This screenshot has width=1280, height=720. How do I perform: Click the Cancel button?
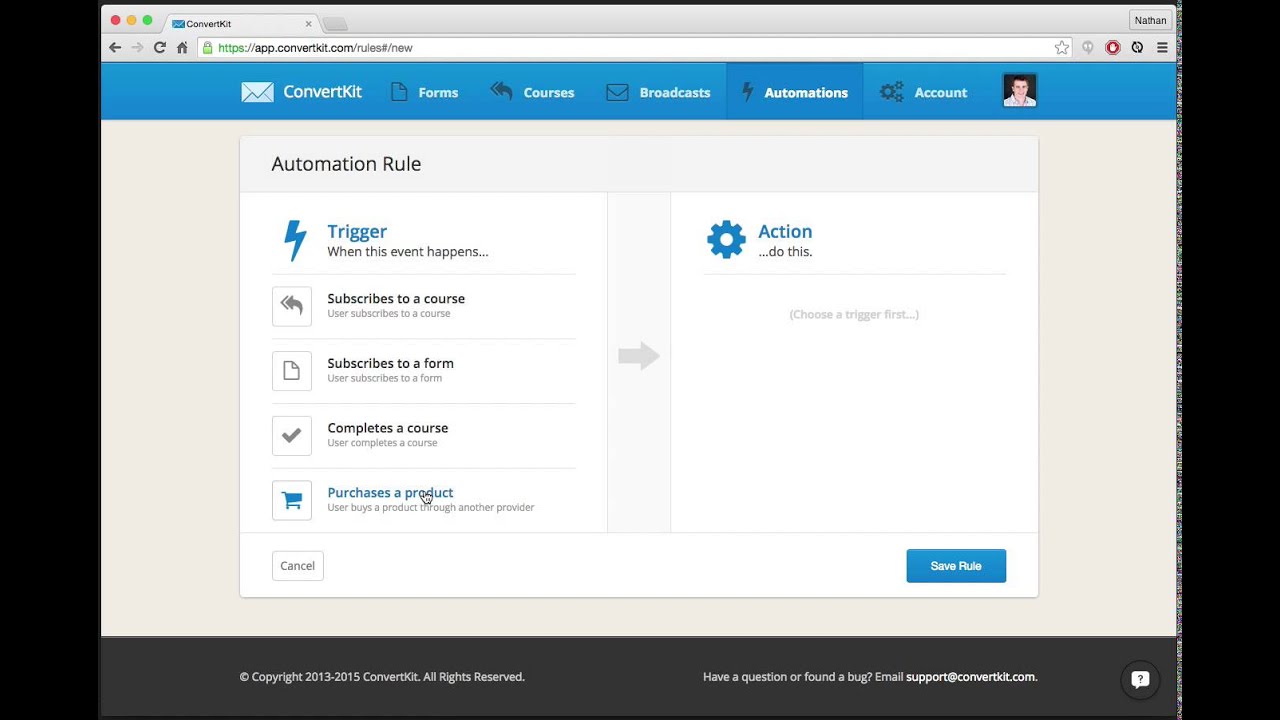(297, 566)
